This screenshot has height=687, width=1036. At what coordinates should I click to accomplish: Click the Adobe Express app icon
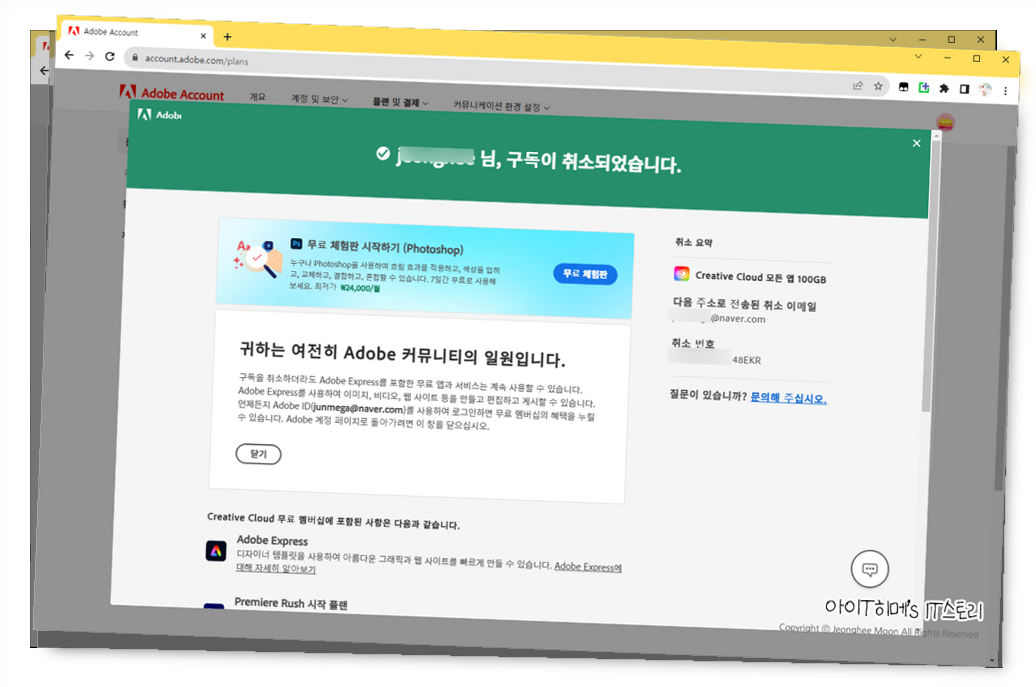(216, 550)
